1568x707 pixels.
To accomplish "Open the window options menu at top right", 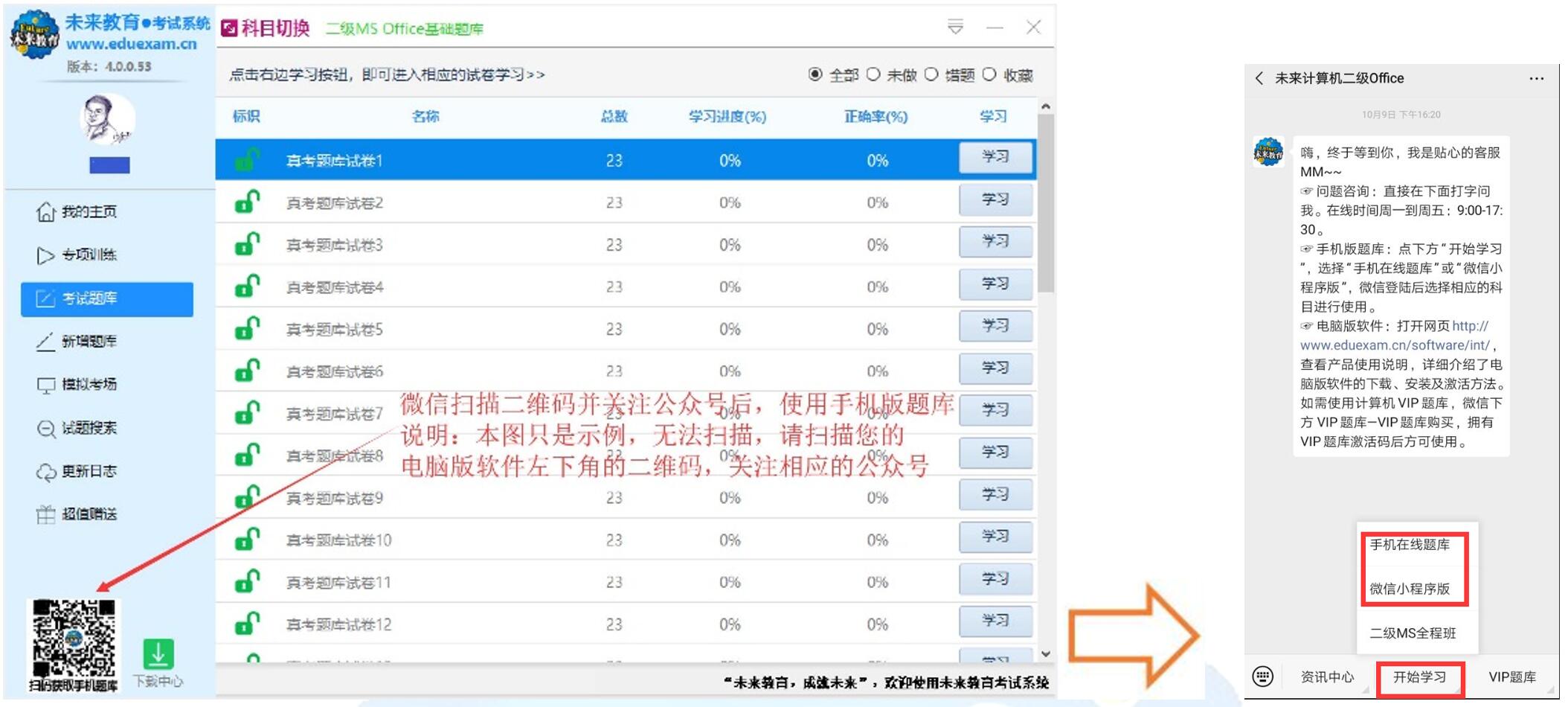I will pos(954,27).
